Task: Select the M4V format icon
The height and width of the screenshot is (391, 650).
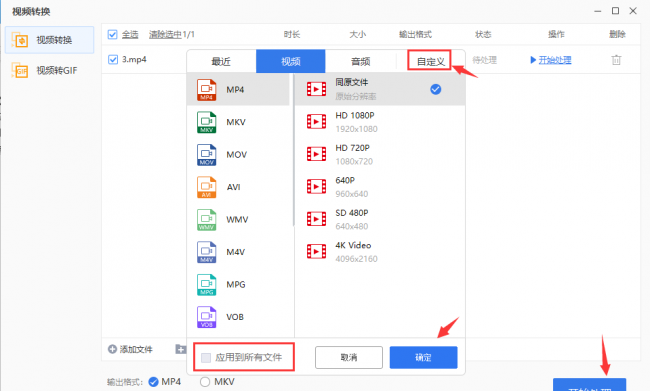Action: pos(206,252)
